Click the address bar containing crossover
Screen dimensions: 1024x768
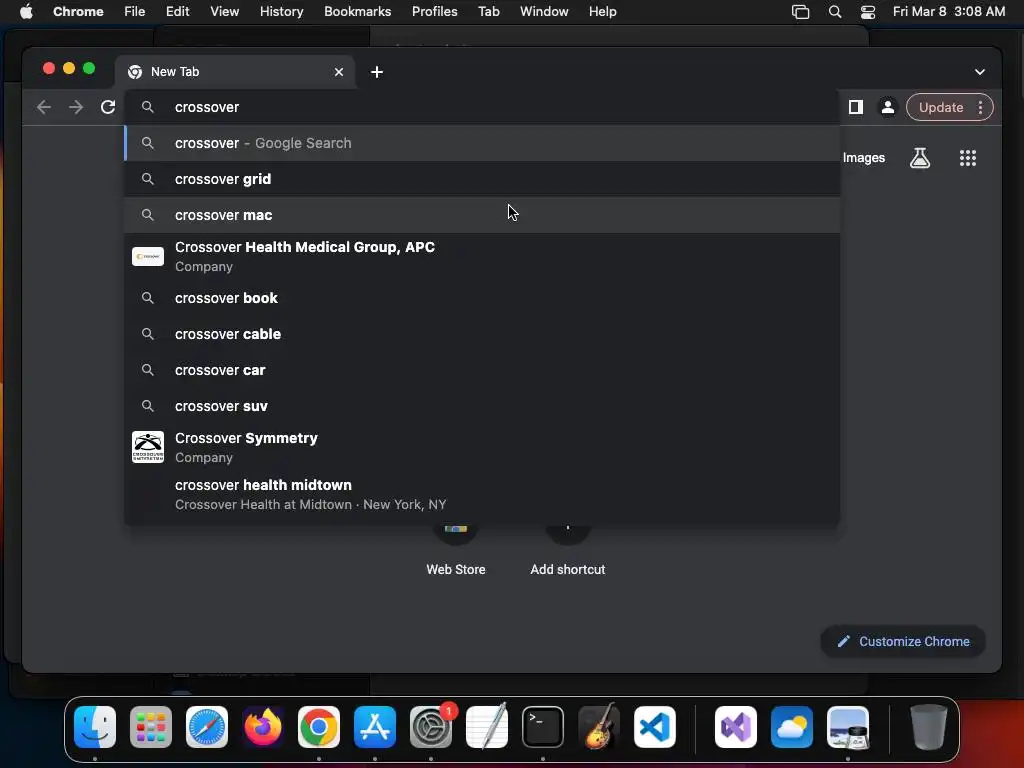481,107
